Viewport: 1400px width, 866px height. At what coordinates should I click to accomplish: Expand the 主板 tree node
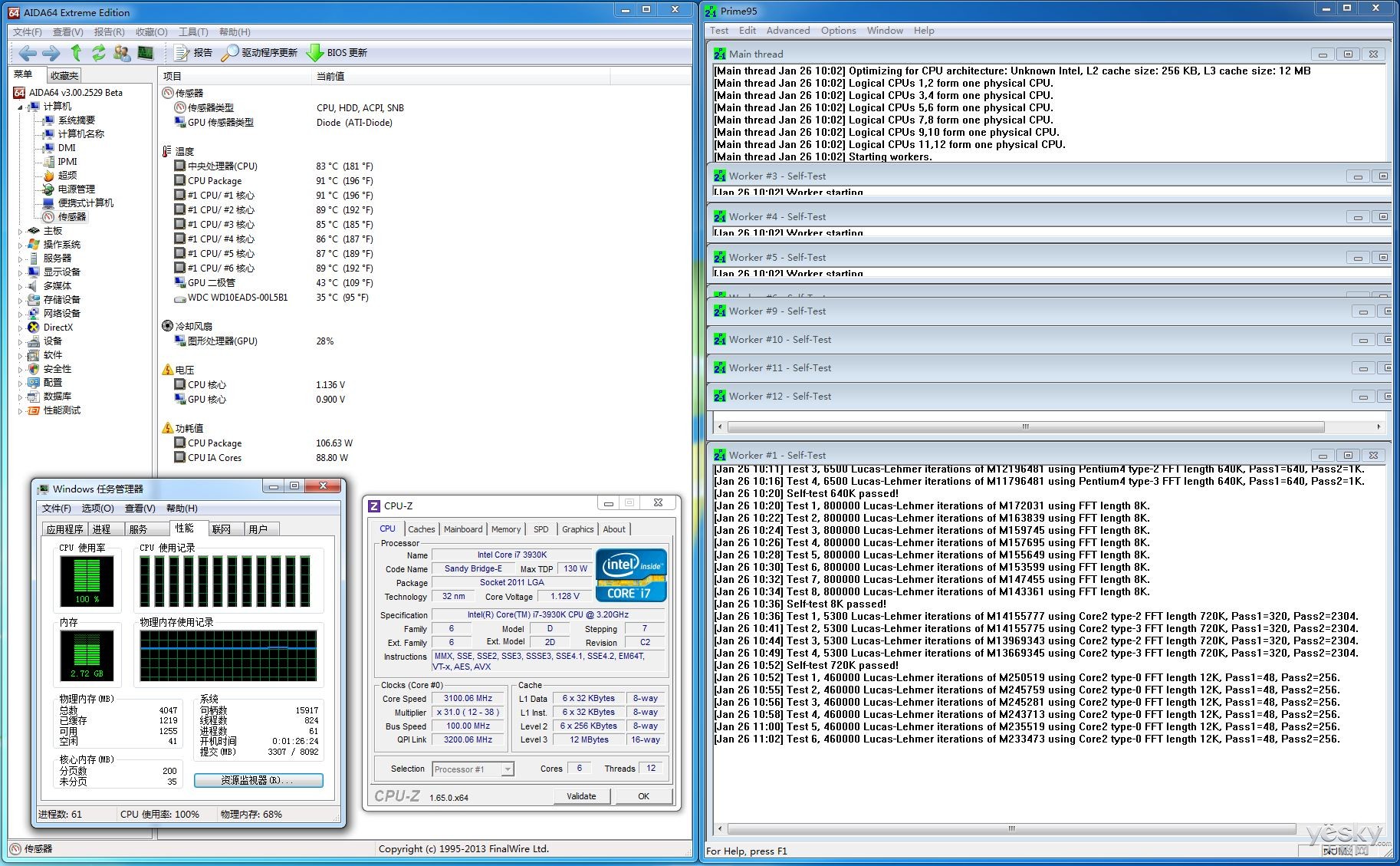click(x=20, y=231)
